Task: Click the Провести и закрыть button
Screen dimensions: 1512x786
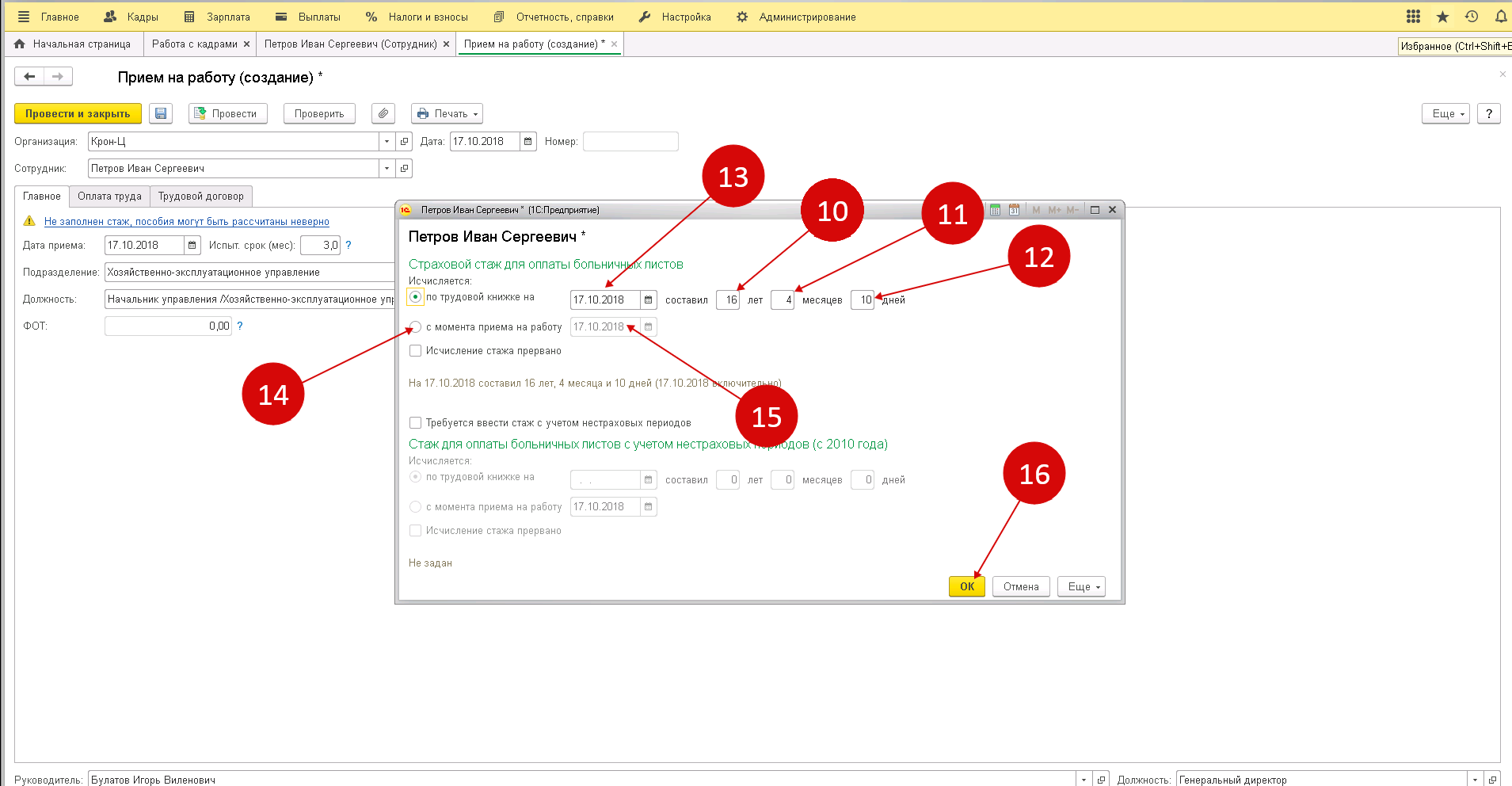Action: pos(78,113)
